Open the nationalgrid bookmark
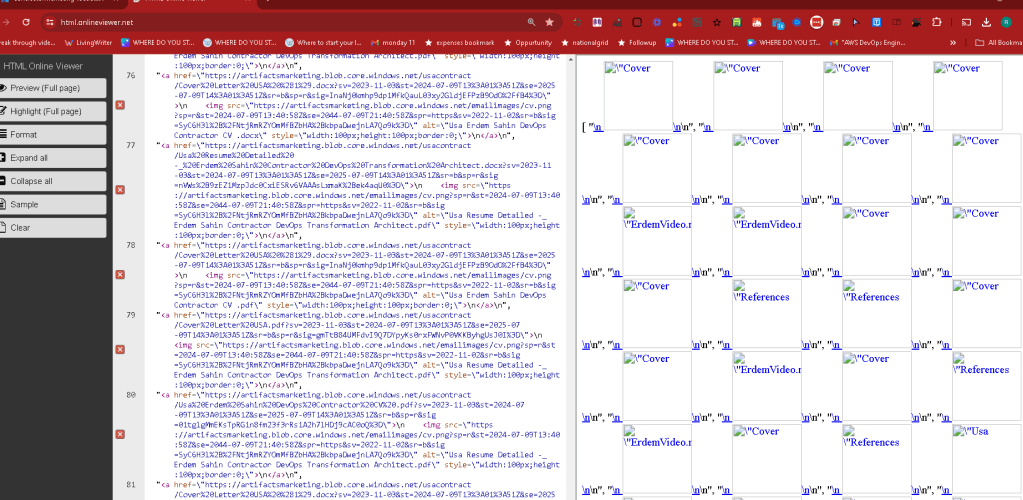The height and width of the screenshot is (500, 1023). 584,42
